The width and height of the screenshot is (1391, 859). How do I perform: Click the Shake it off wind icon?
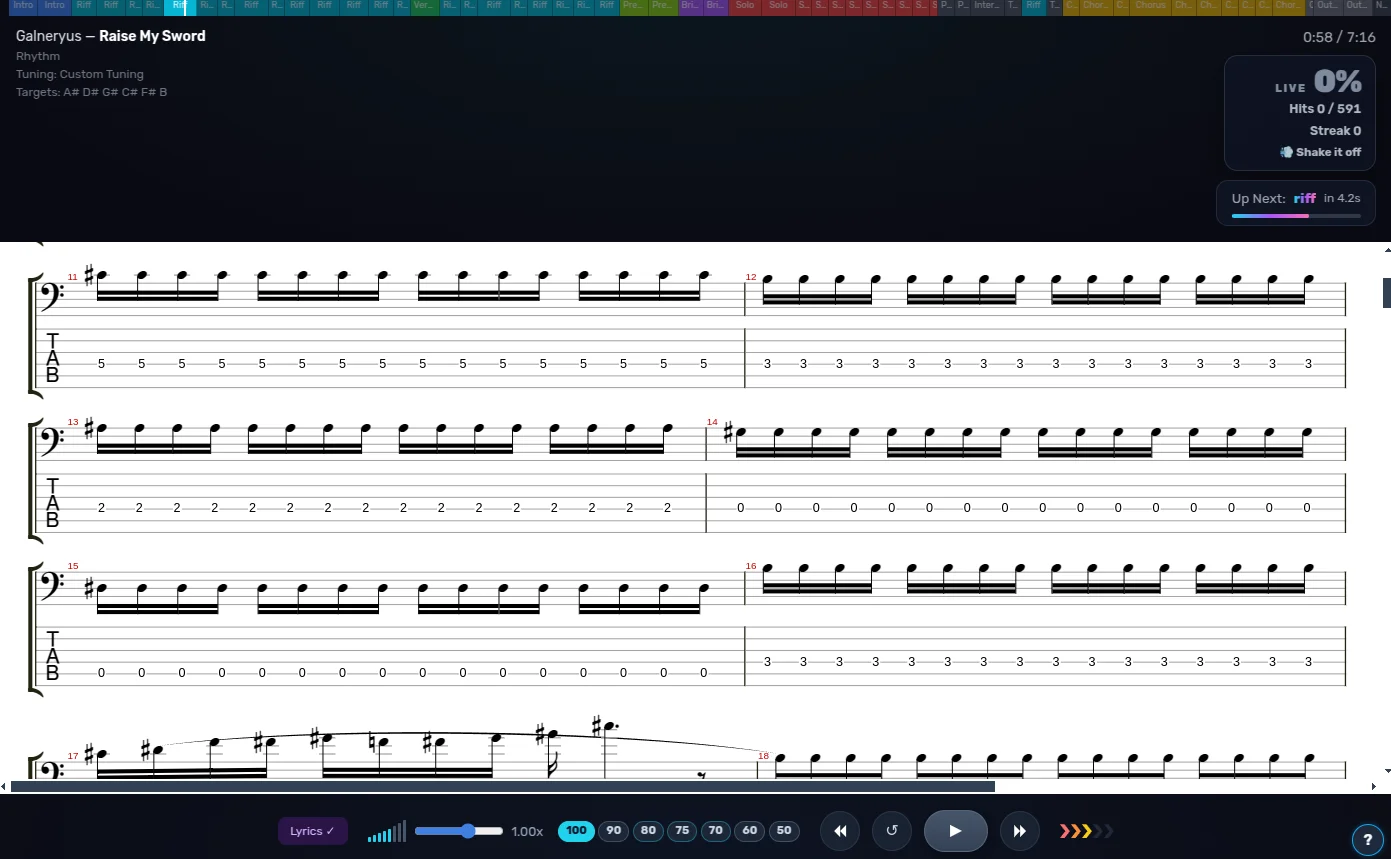tap(1286, 152)
